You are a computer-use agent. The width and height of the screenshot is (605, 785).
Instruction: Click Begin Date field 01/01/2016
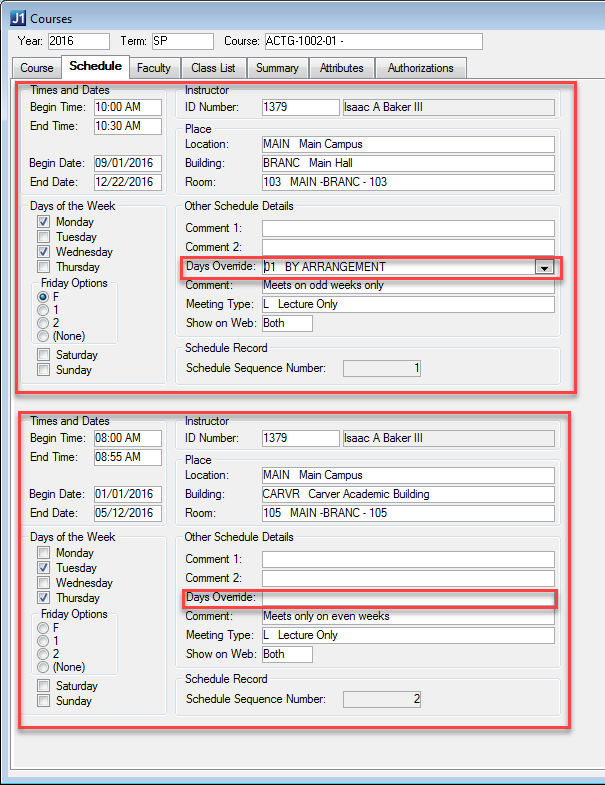tap(128, 494)
